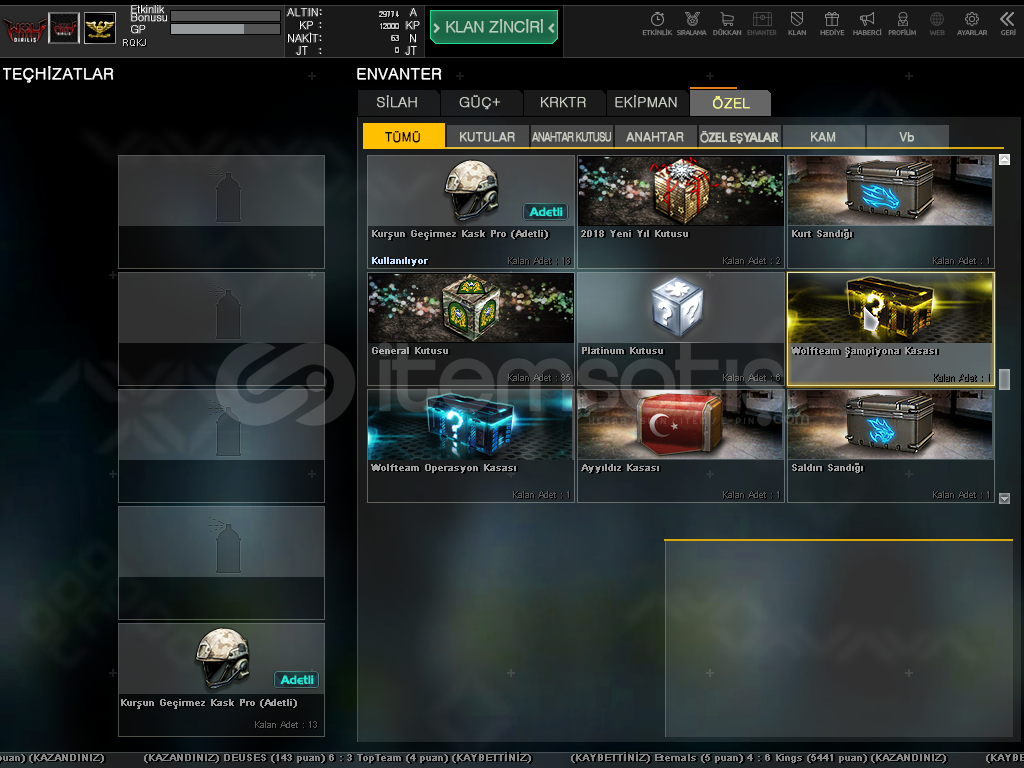Open the Ayarlar settings gear

pos(972,24)
